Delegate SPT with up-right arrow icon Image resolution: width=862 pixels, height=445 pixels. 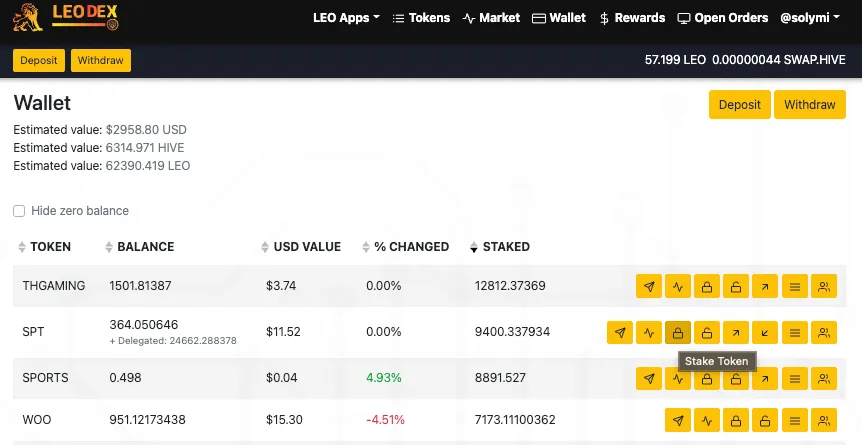tap(736, 332)
